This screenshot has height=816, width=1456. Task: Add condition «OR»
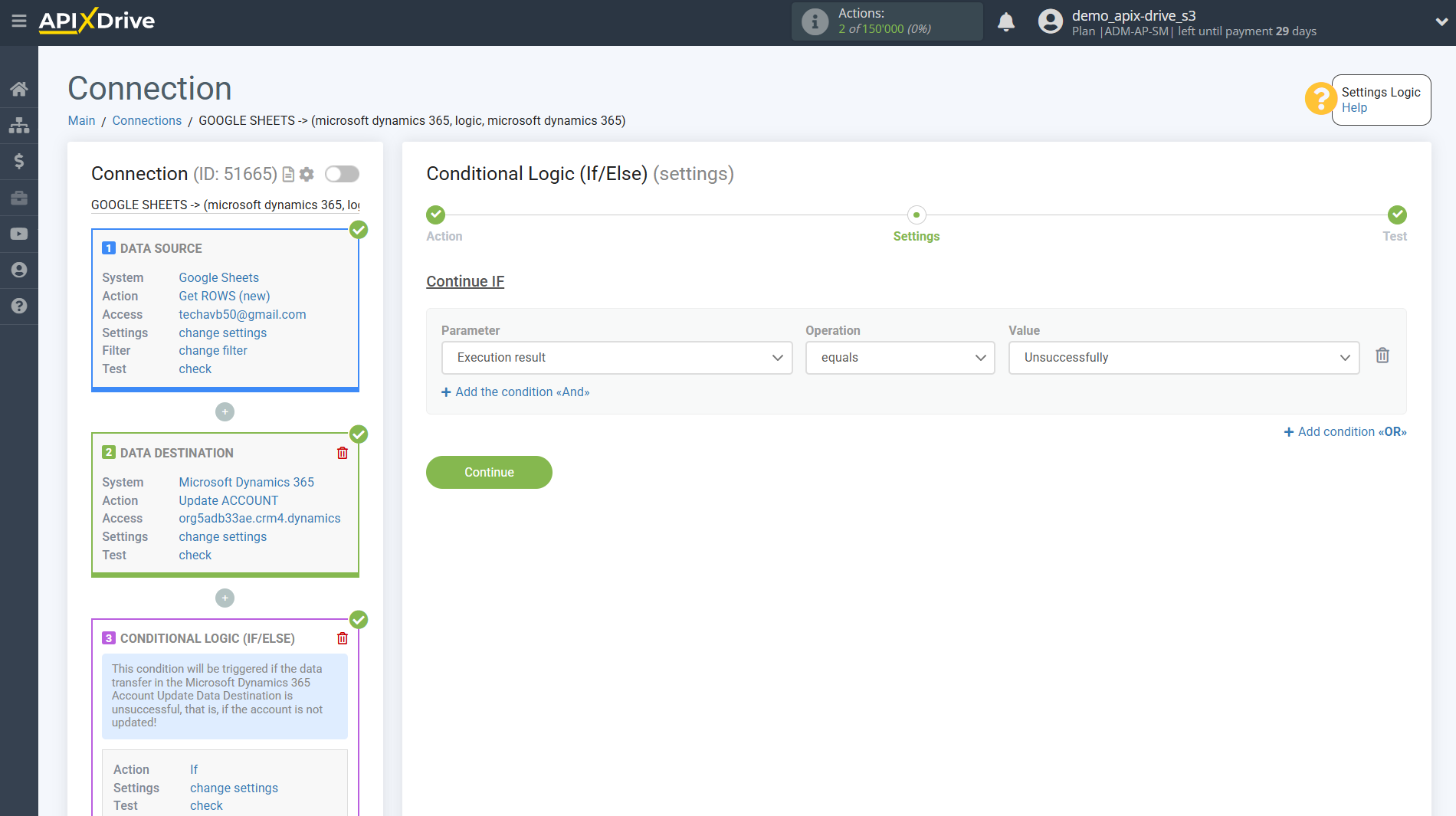coord(1345,432)
